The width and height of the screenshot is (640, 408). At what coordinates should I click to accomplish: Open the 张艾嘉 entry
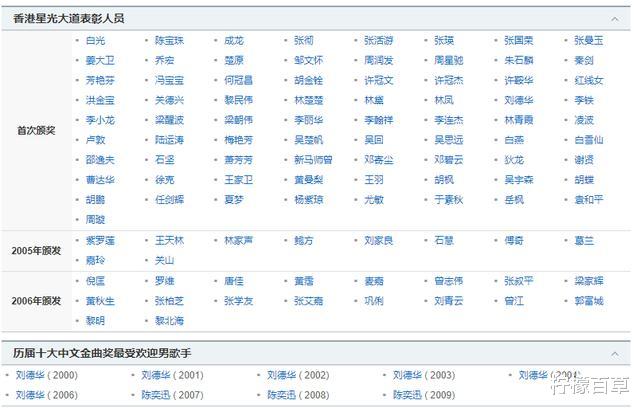[x=309, y=301]
